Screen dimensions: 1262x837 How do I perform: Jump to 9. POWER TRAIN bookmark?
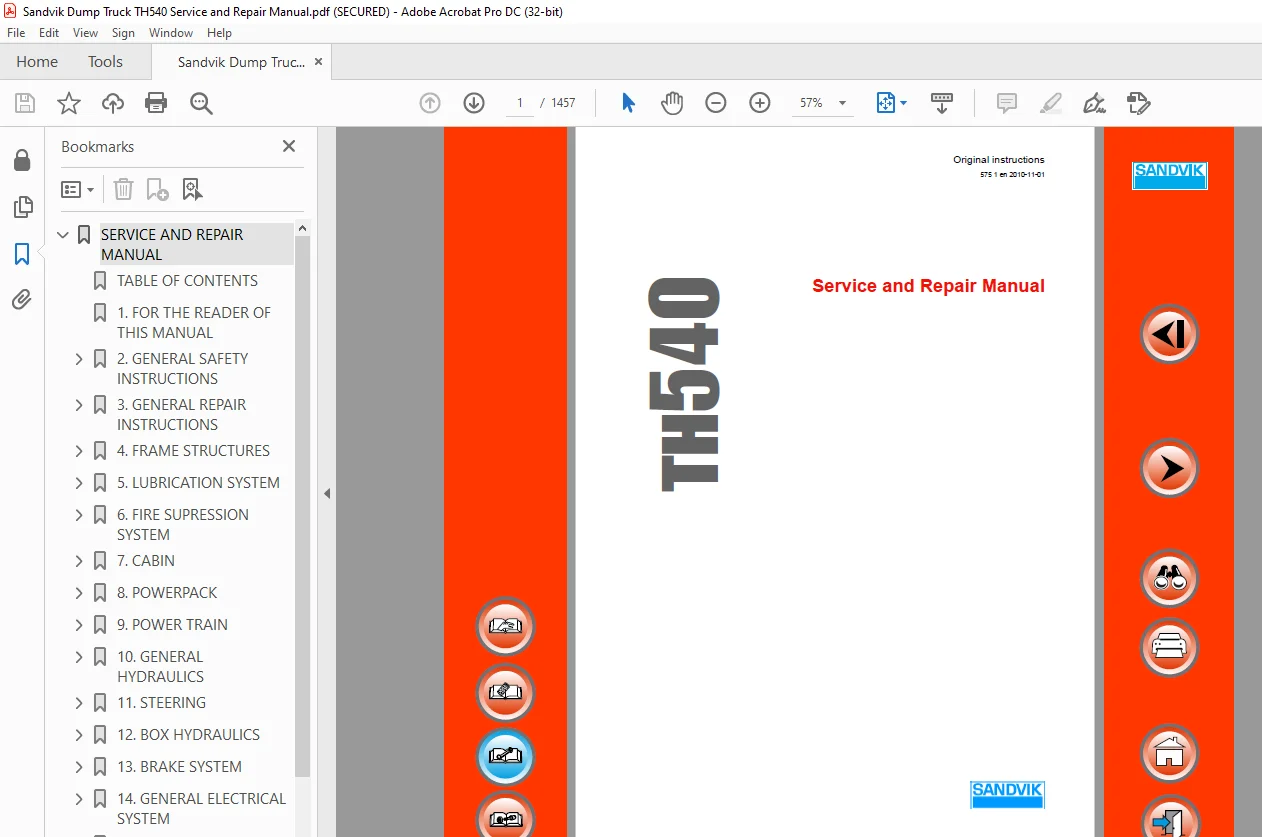172,625
